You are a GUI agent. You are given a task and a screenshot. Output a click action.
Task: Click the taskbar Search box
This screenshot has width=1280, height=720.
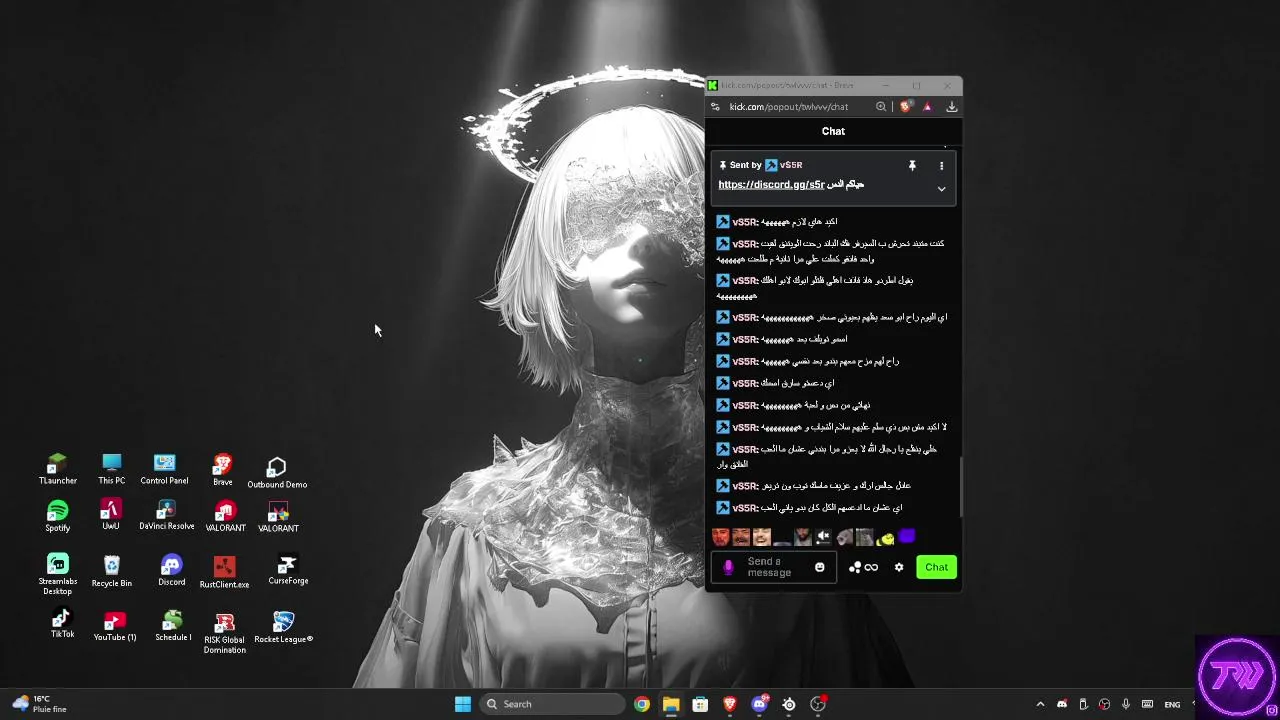tap(553, 704)
